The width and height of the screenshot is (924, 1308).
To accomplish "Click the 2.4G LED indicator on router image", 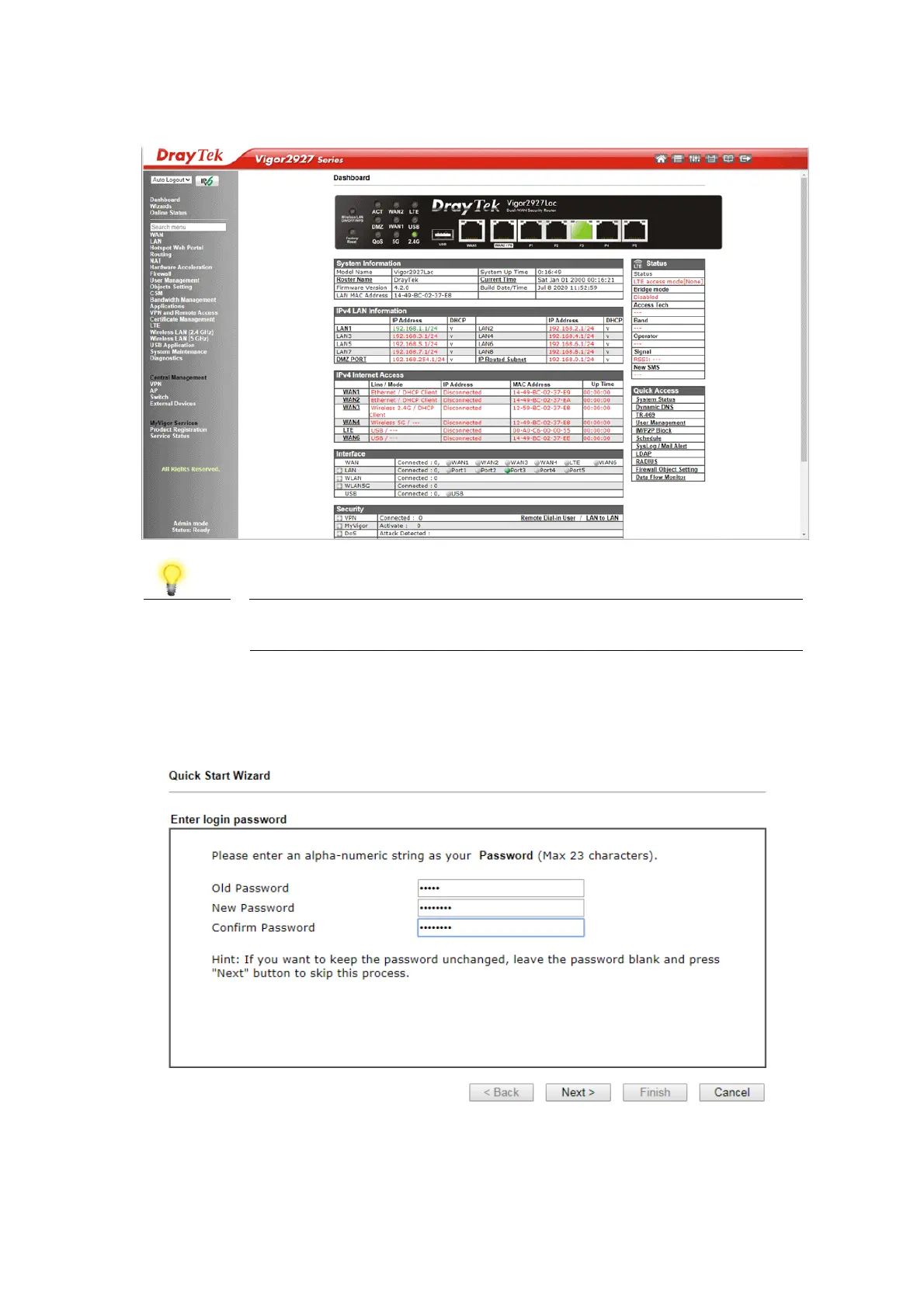I will pos(414,234).
